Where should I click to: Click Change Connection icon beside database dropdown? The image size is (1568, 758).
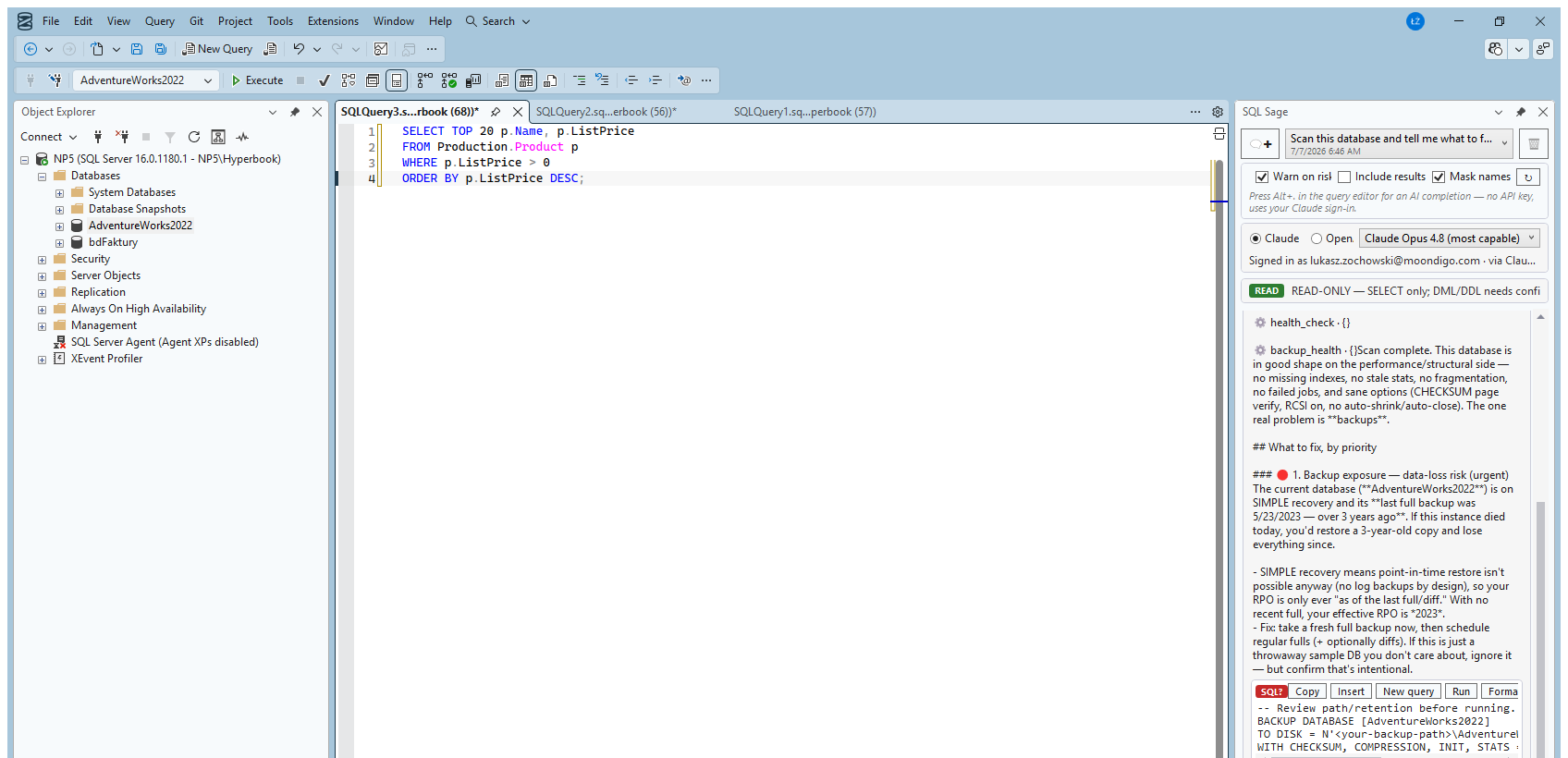tap(55, 80)
